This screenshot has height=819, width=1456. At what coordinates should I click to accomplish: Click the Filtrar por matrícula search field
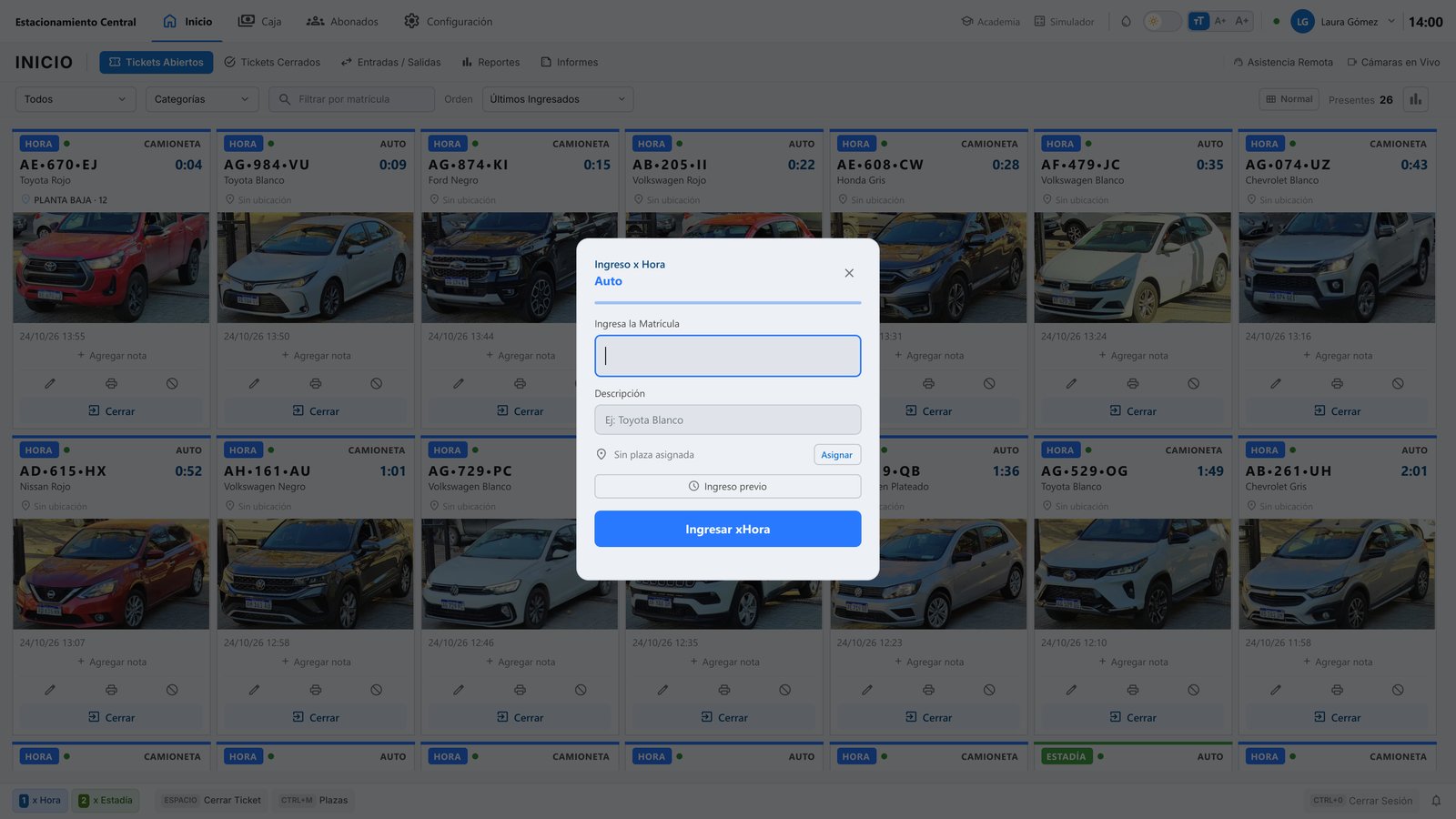(x=352, y=99)
